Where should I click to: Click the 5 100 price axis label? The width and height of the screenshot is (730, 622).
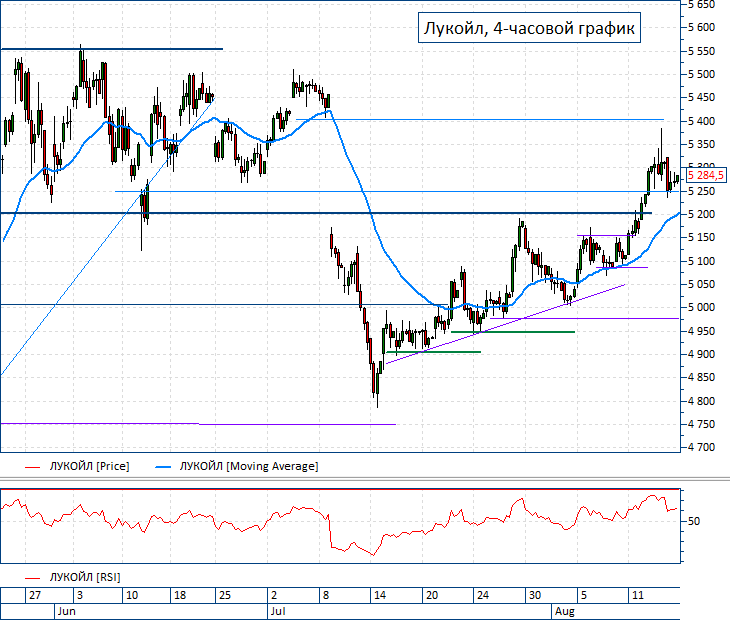(x=701, y=261)
